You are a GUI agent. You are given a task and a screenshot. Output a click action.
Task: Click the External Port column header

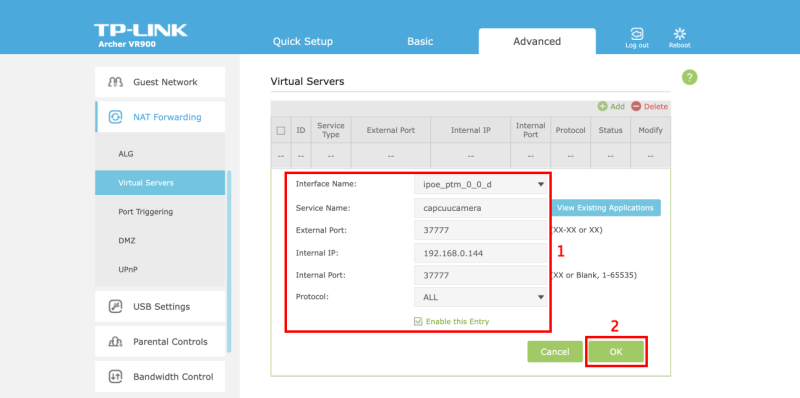coord(390,130)
